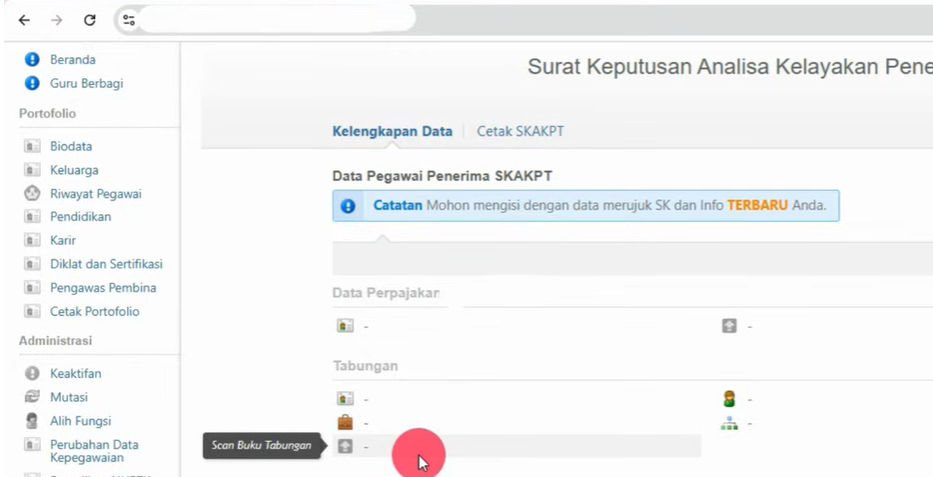Viewport: 933px width, 477px height.
Task: Open the Mutasi menu item
Action: 69,397
